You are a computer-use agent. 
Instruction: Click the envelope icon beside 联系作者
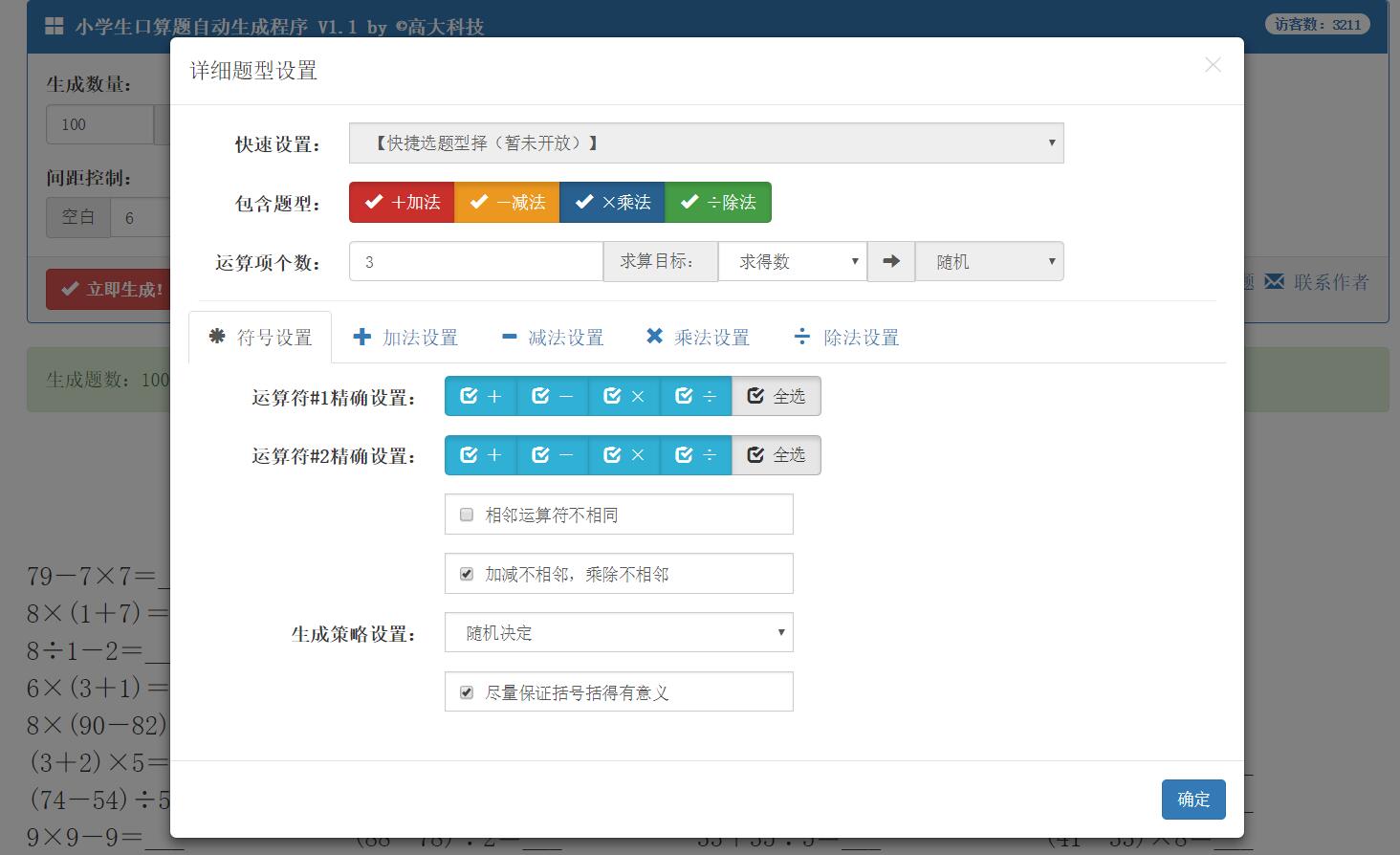click(x=1274, y=282)
